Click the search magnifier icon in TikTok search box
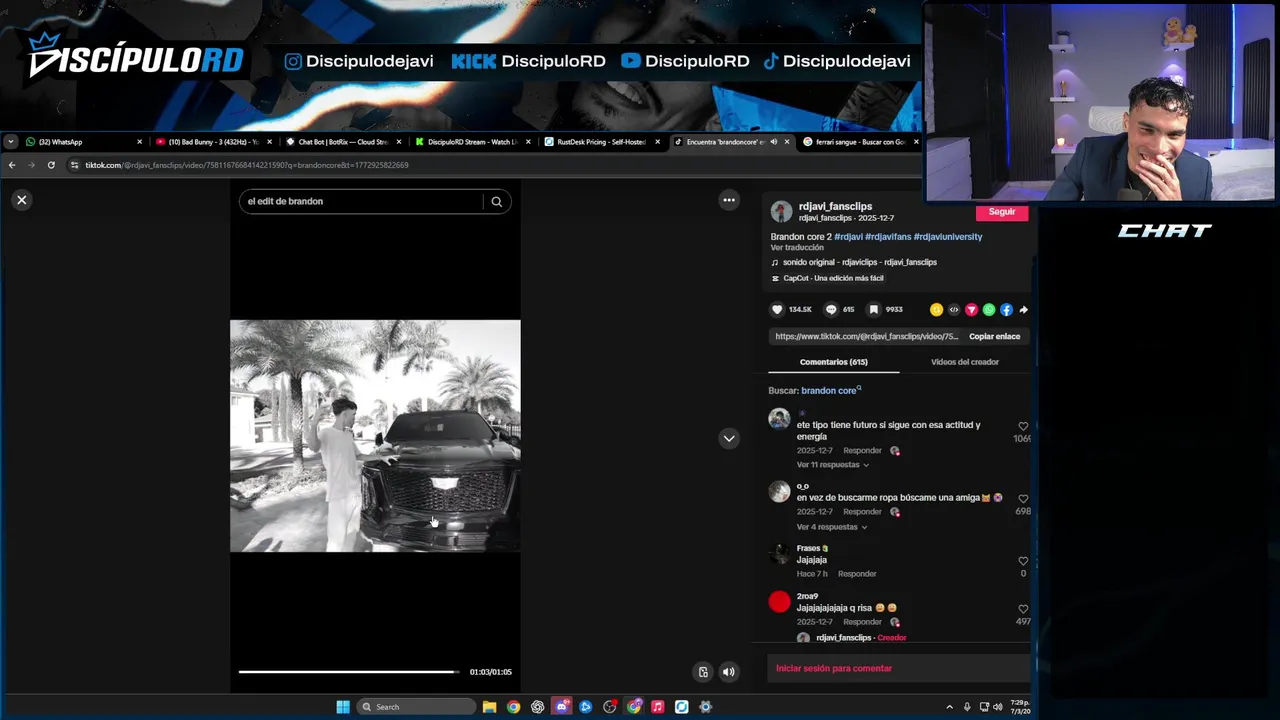Image resolution: width=1280 pixels, height=720 pixels. click(496, 201)
